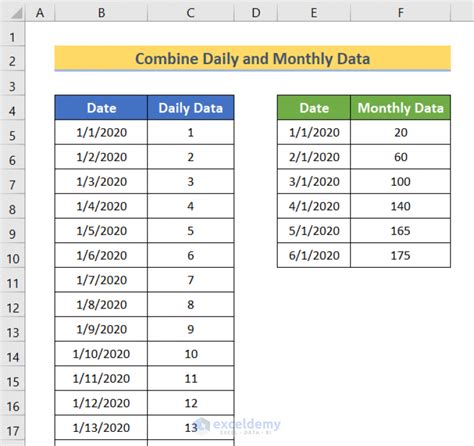Select the daily data value 8
Image resolution: width=474 pixels, height=446 pixels.
point(191,305)
